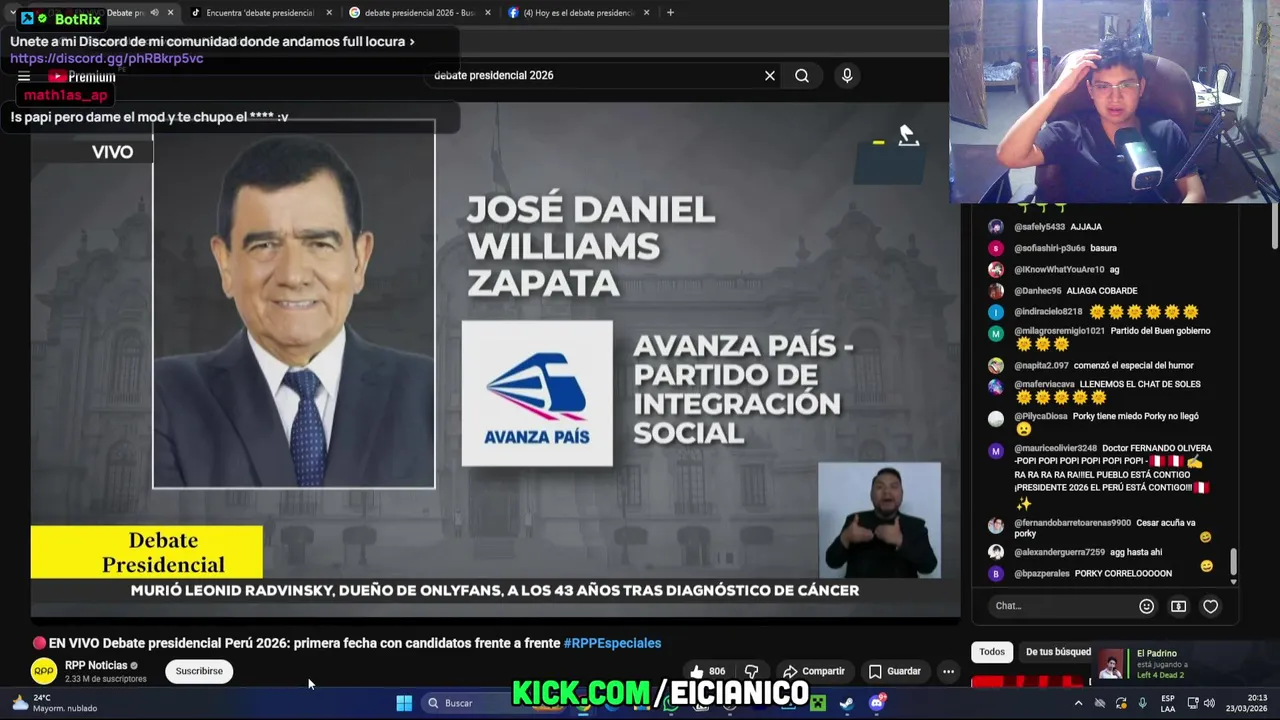Click the live chat scrollbar thumb
Image resolution: width=1280 pixels, height=720 pixels.
(x=1233, y=561)
